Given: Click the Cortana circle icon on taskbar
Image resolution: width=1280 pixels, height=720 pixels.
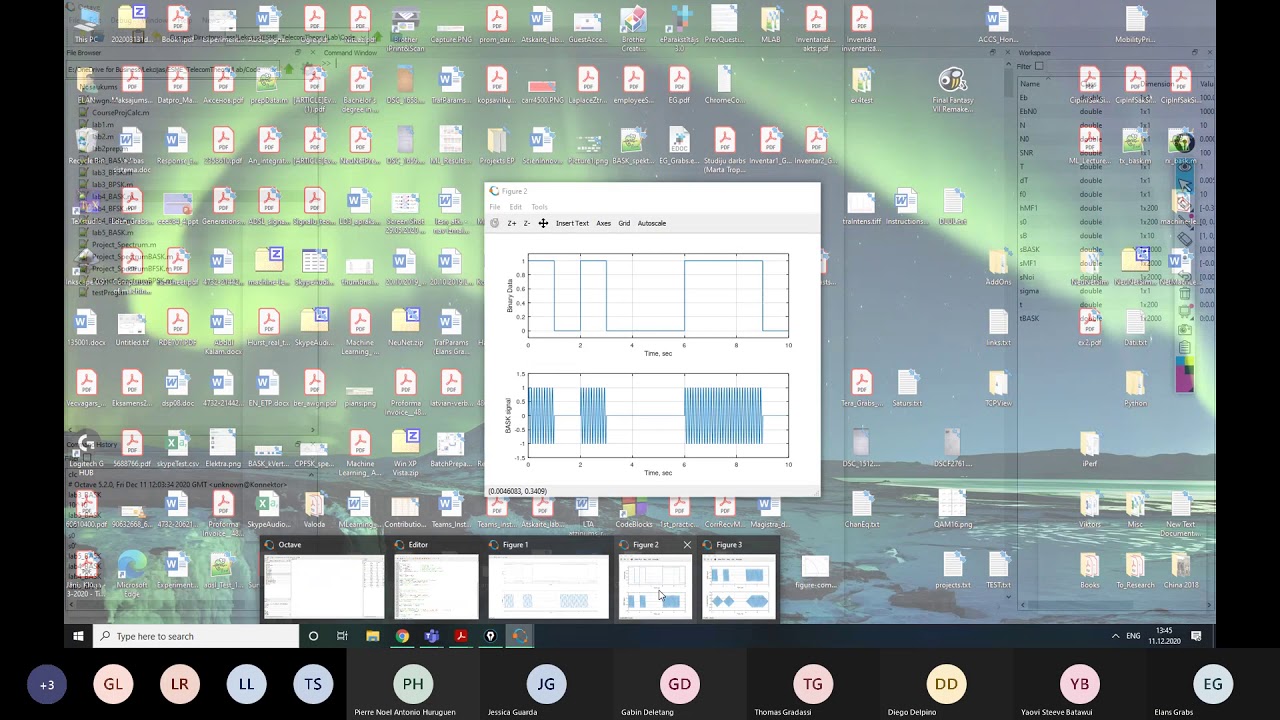Looking at the screenshot, I should 313,636.
